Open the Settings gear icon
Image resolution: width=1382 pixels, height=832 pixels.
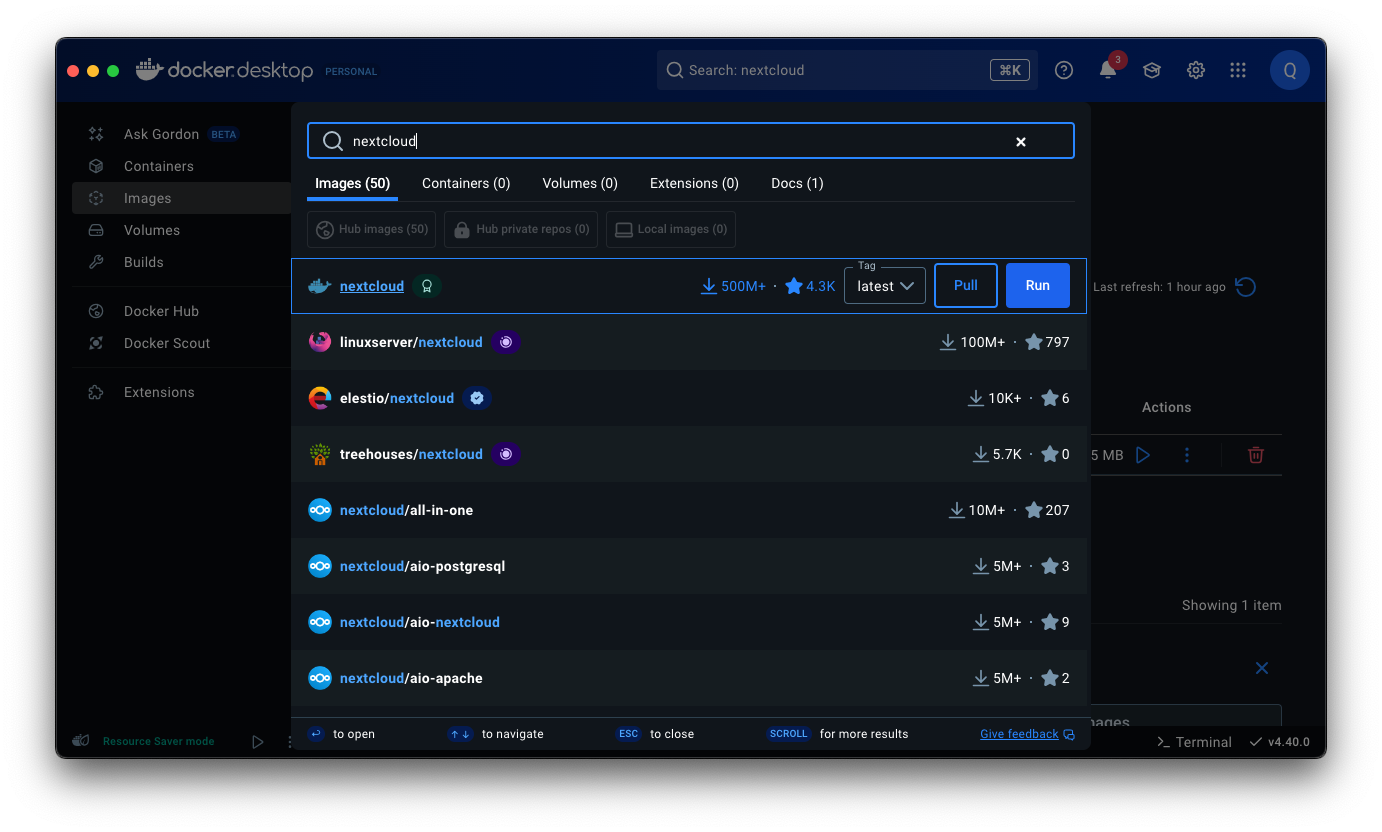[1195, 70]
